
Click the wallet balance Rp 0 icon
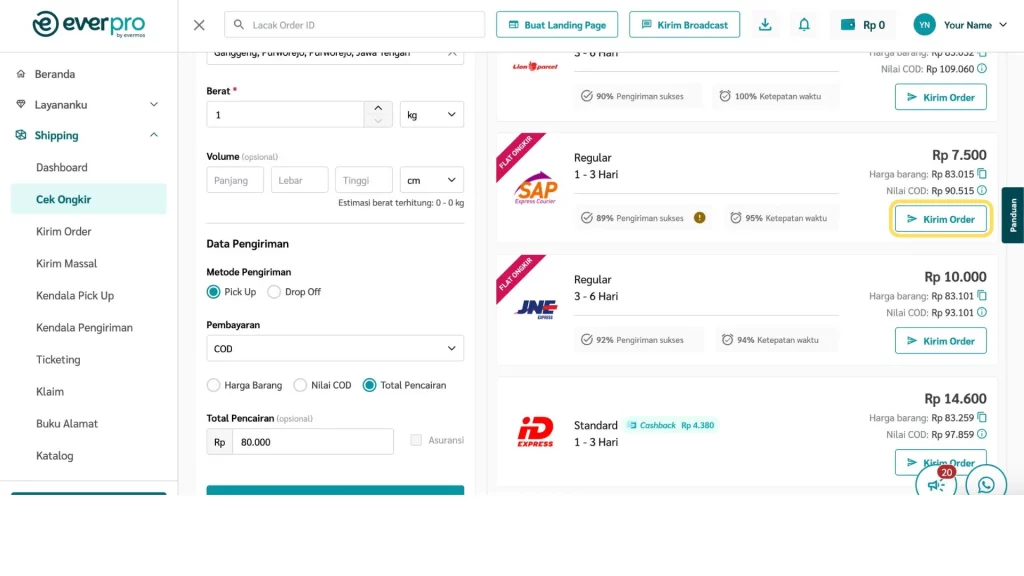pos(848,25)
